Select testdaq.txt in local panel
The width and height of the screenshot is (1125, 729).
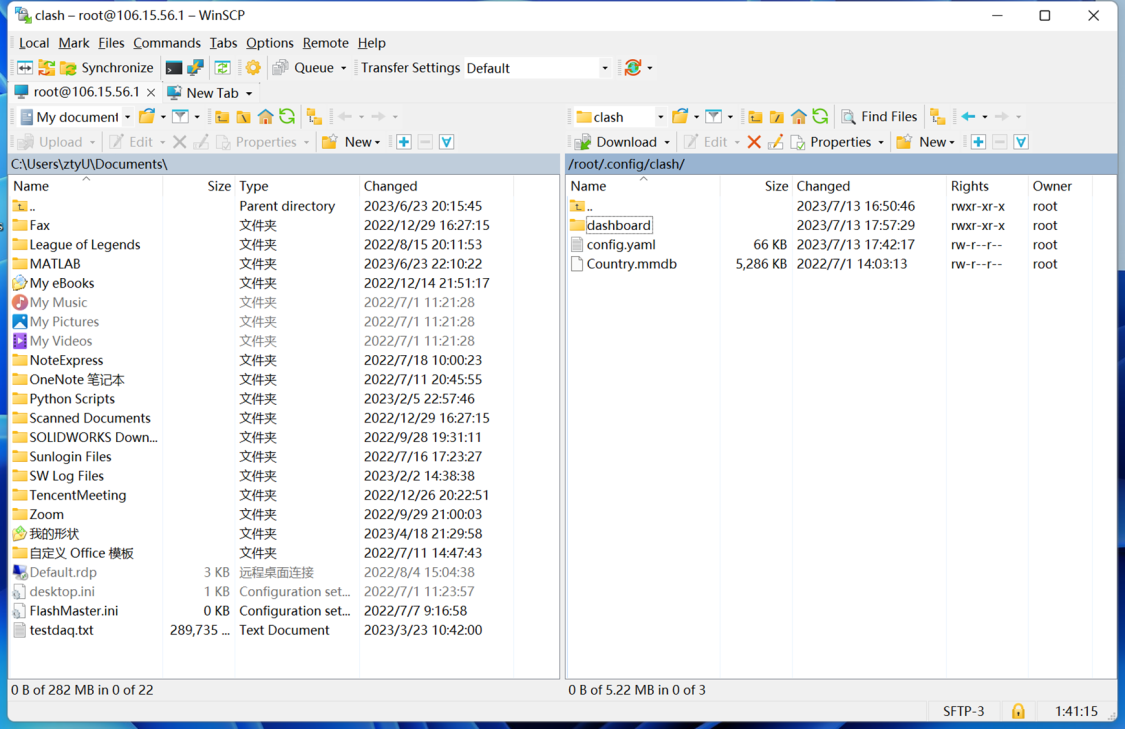[61, 630]
